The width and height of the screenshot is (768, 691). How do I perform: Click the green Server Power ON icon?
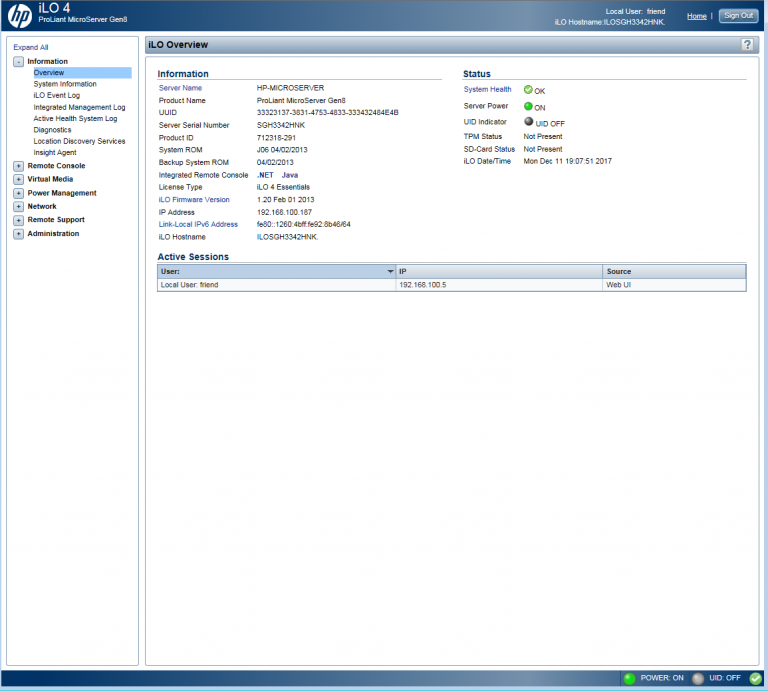pos(528,106)
